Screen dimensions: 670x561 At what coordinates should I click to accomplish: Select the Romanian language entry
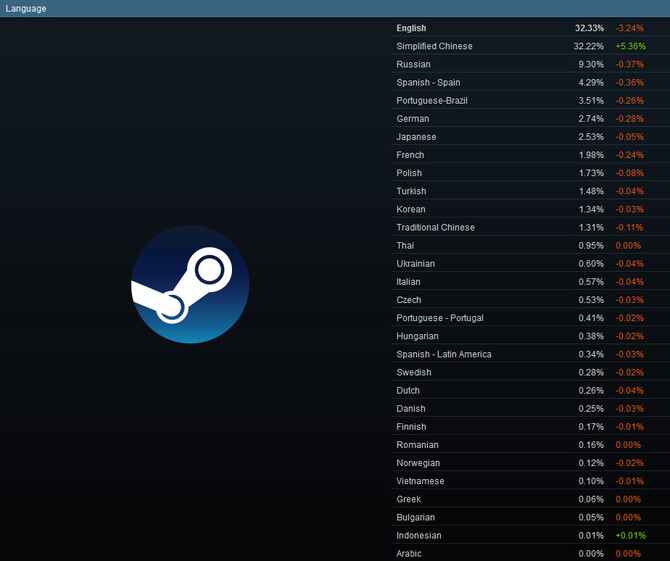pyautogui.click(x=530, y=445)
